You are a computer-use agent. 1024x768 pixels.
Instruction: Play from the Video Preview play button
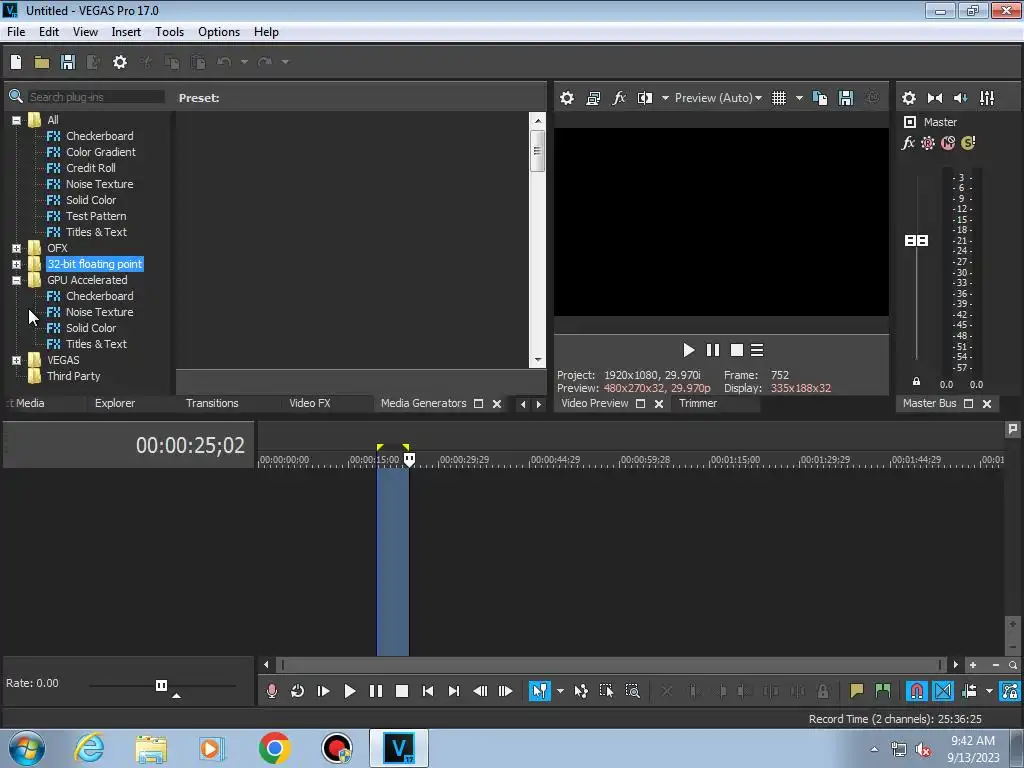688,351
